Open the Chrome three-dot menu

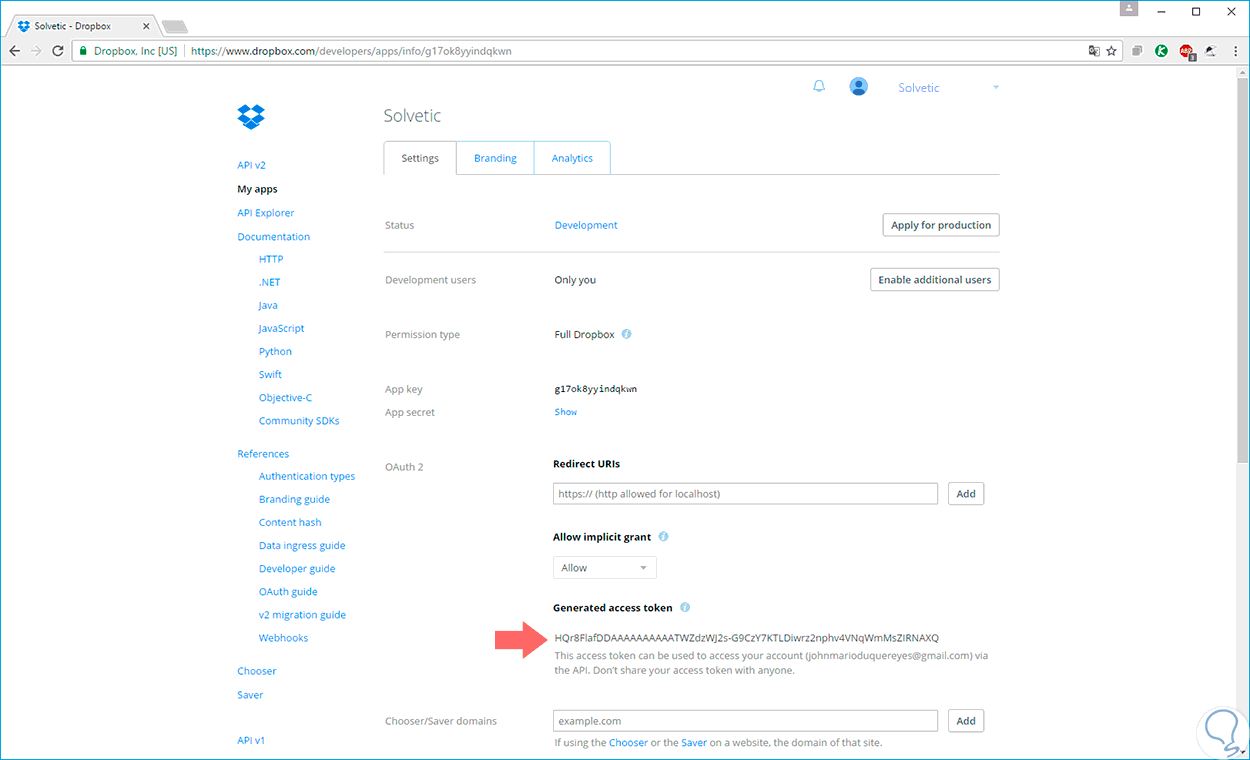point(1237,50)
